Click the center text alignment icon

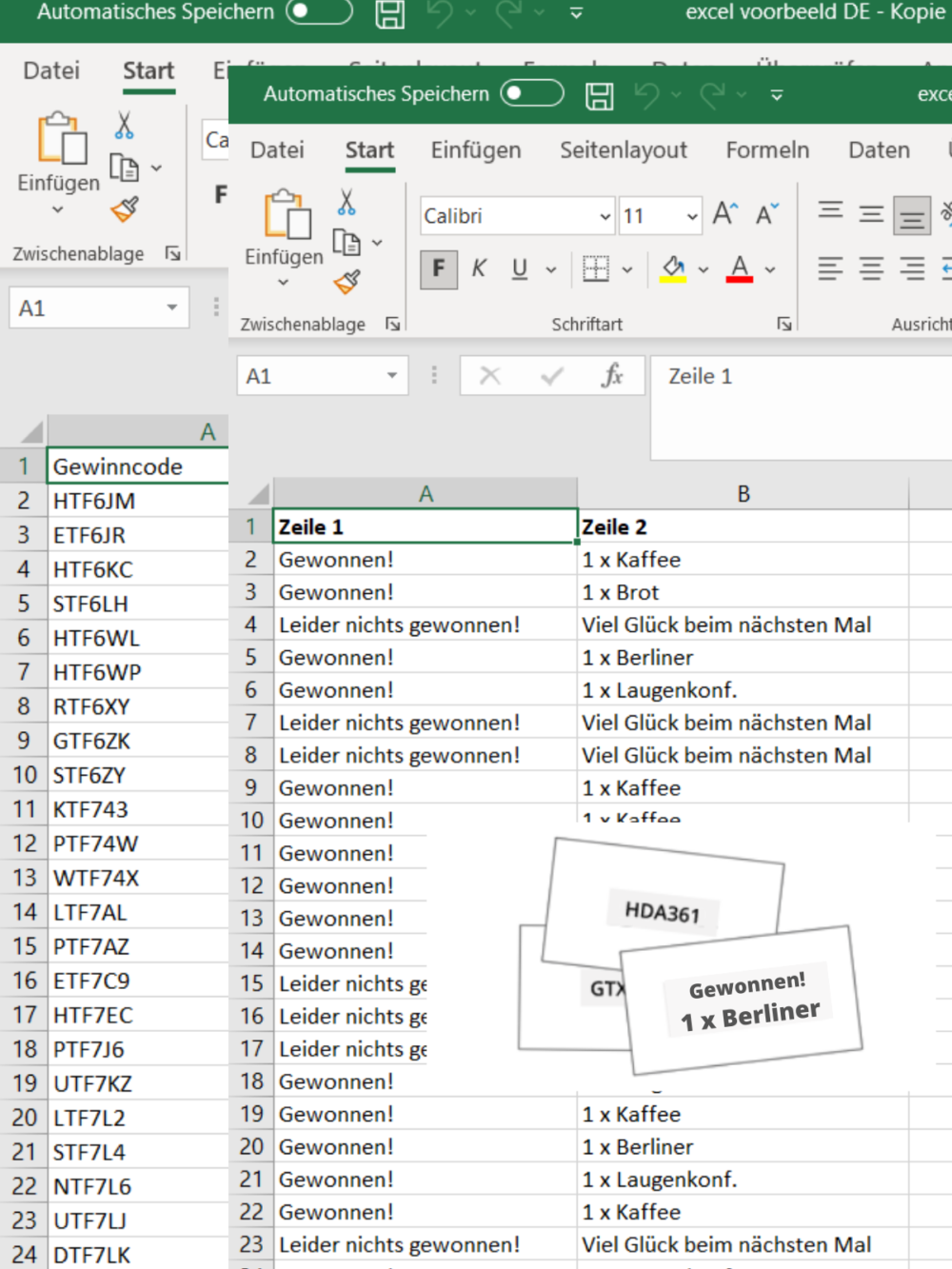tap(871, 269)
